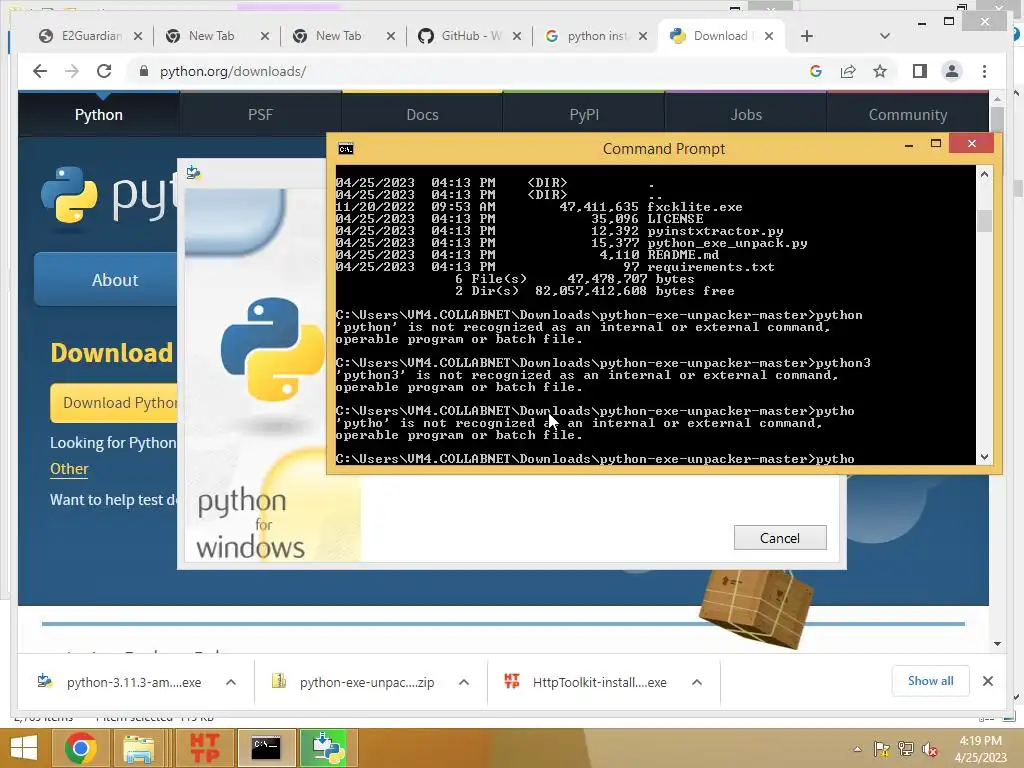This screenshot has width=1024, height=768.
Task: Close the GitHub tab
Action: click(517, 36)
